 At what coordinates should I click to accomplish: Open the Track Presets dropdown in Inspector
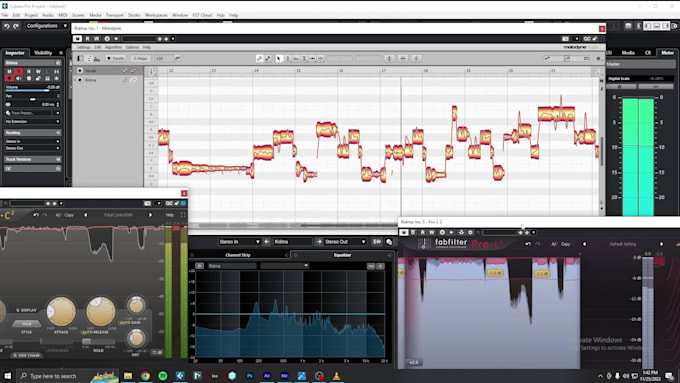33,113
